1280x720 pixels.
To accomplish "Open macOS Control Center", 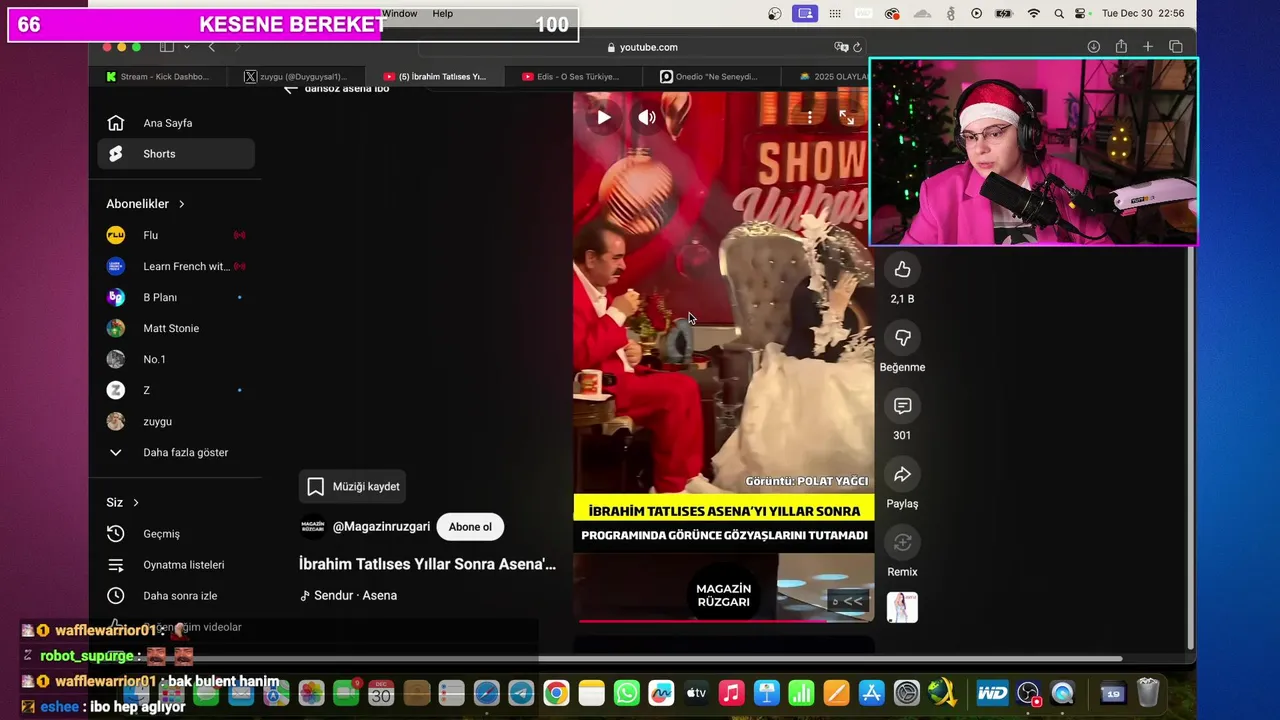I will point(1080,13).
